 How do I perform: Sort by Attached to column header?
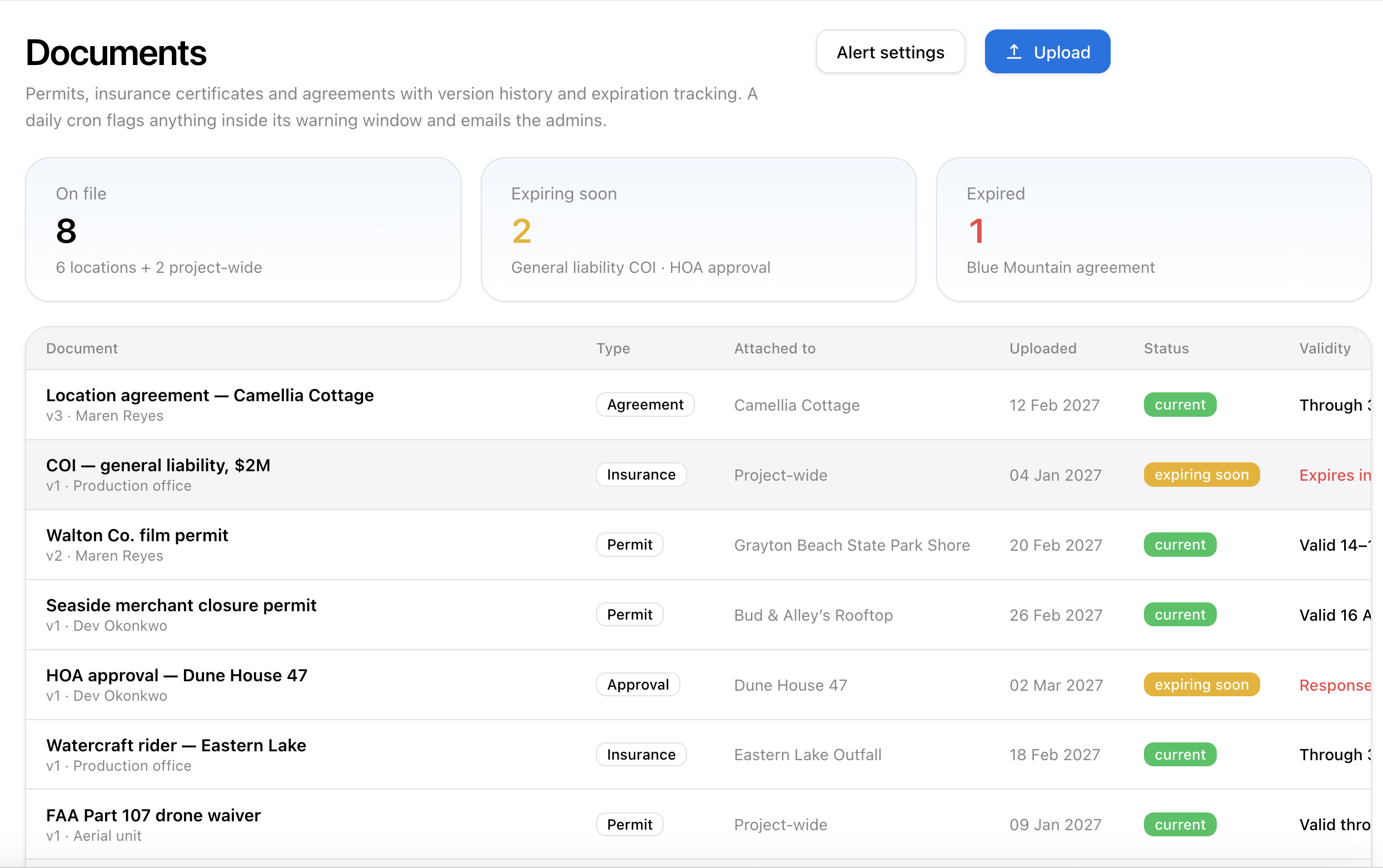pos(774,348)
